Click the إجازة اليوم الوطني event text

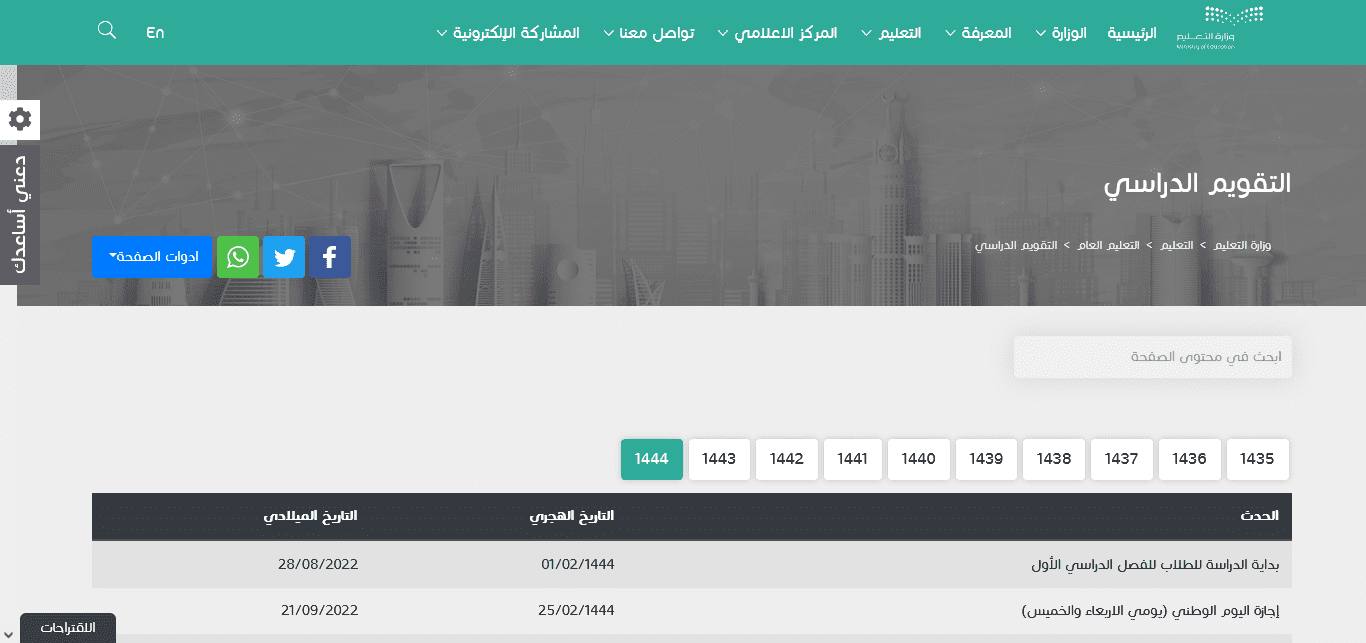[1151, 610]
